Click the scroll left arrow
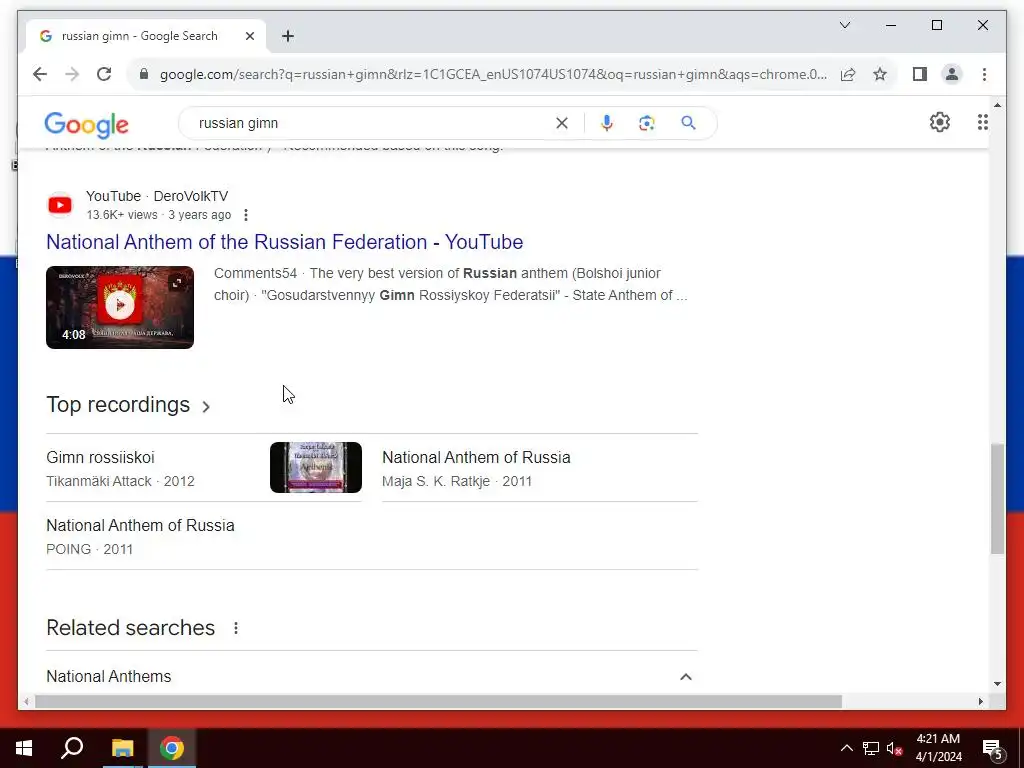This screenshot has width=1024, height=768. coord(26,701)
